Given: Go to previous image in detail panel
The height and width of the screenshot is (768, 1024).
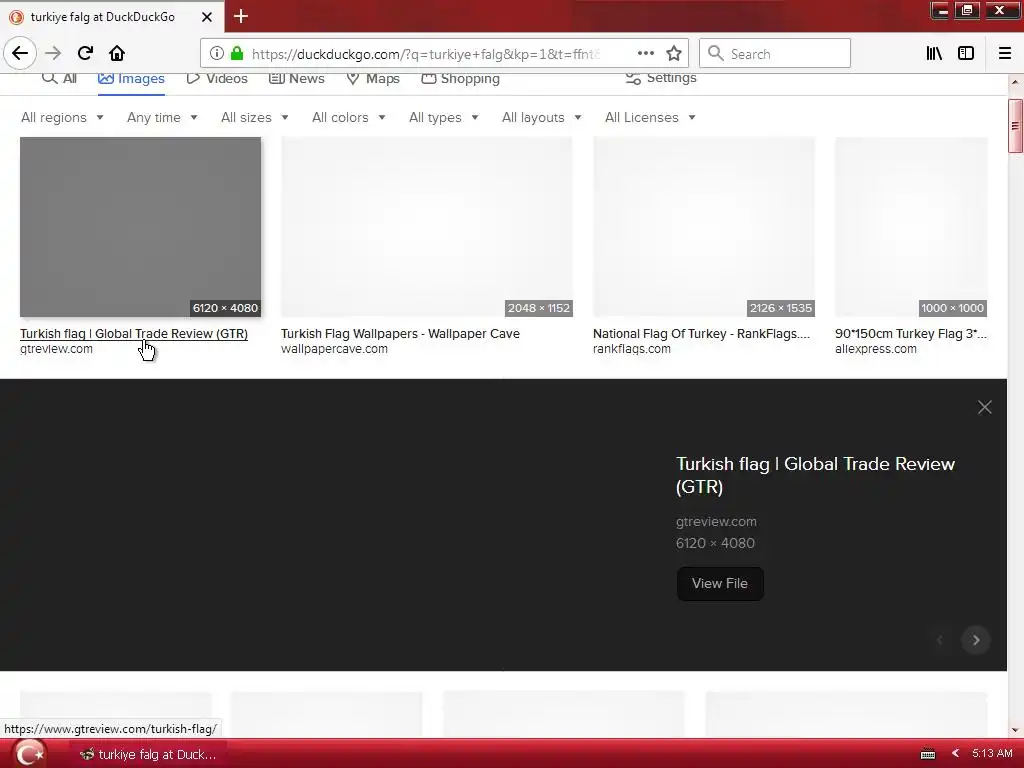Looking at the screenshot, I should pyautogui.click(x=940, y=640).
